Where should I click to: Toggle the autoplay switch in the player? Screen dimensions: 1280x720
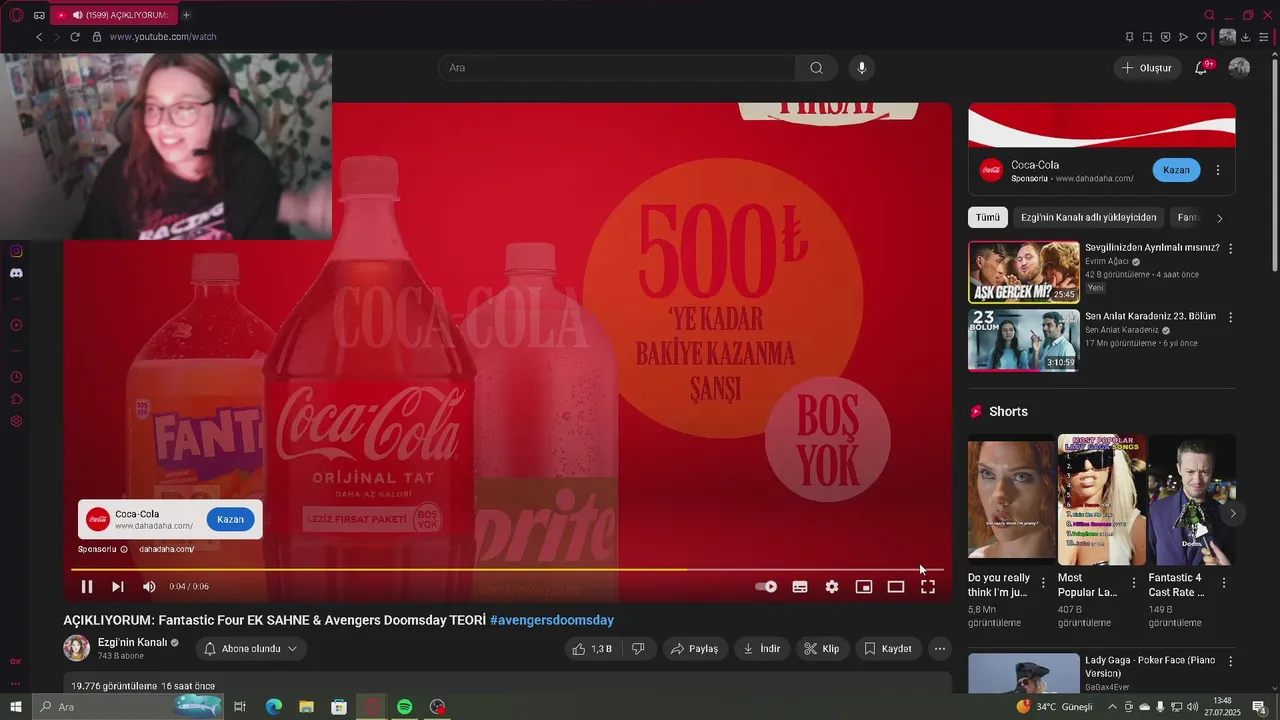click(766, 587)
